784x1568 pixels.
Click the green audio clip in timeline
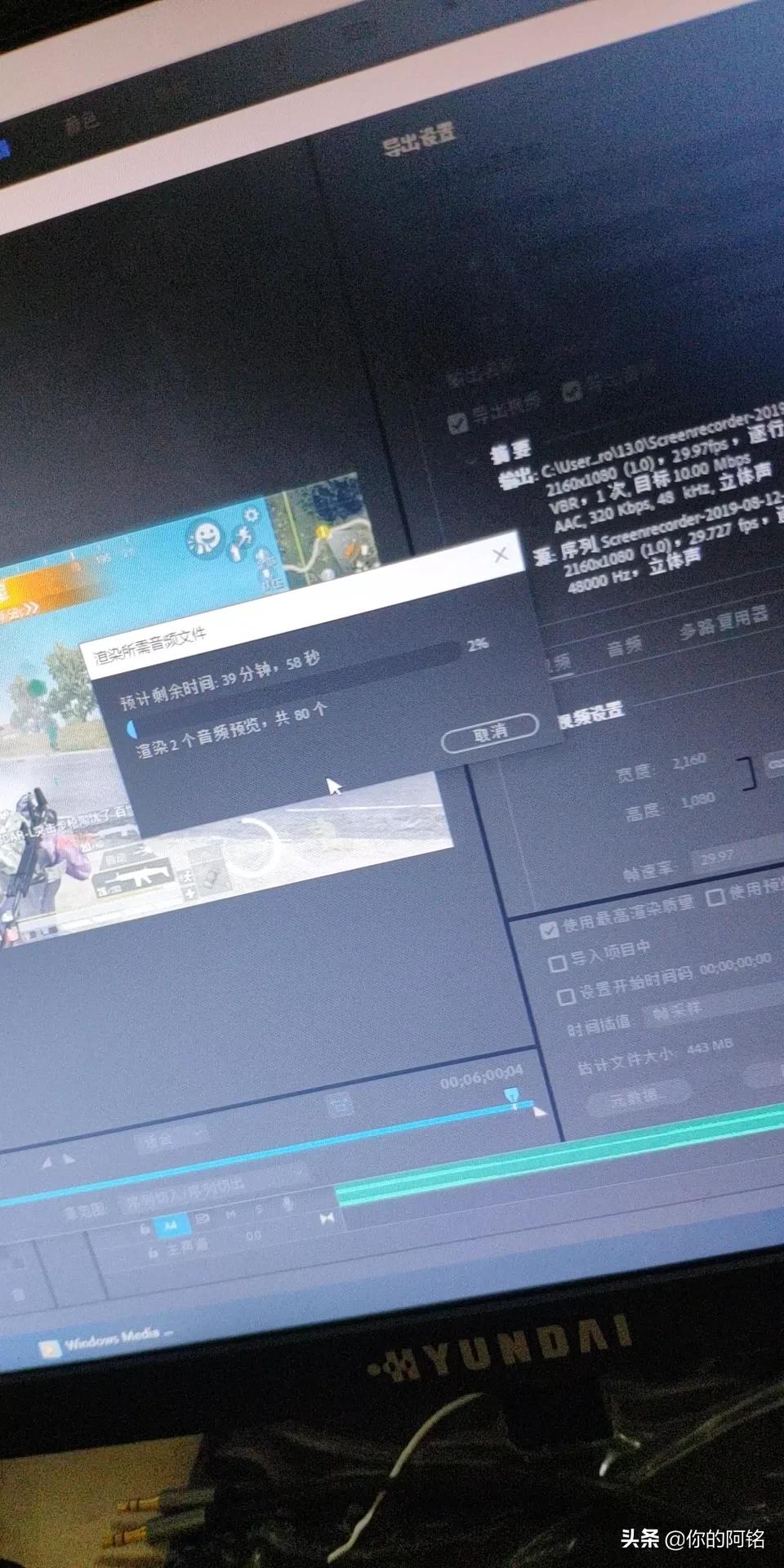tap(560, 1156)
